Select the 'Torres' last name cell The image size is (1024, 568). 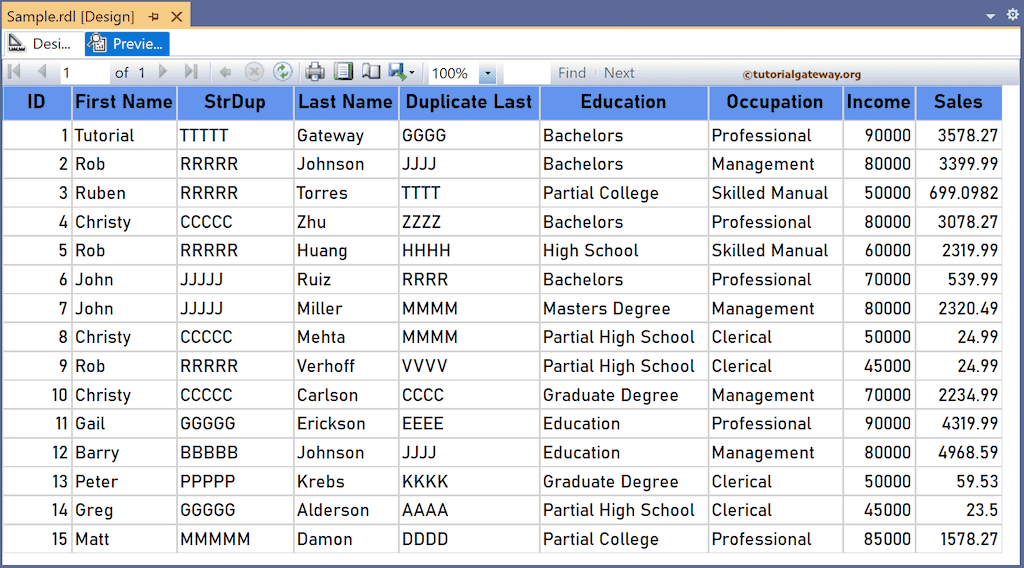tap(345, 193)
